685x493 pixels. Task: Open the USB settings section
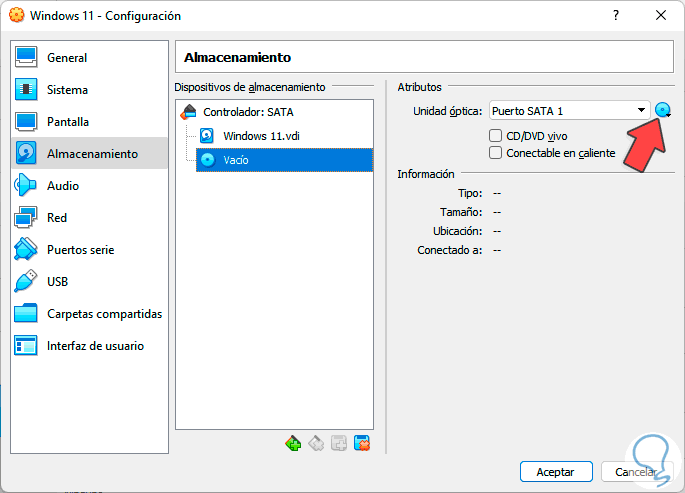click(89, 282)
